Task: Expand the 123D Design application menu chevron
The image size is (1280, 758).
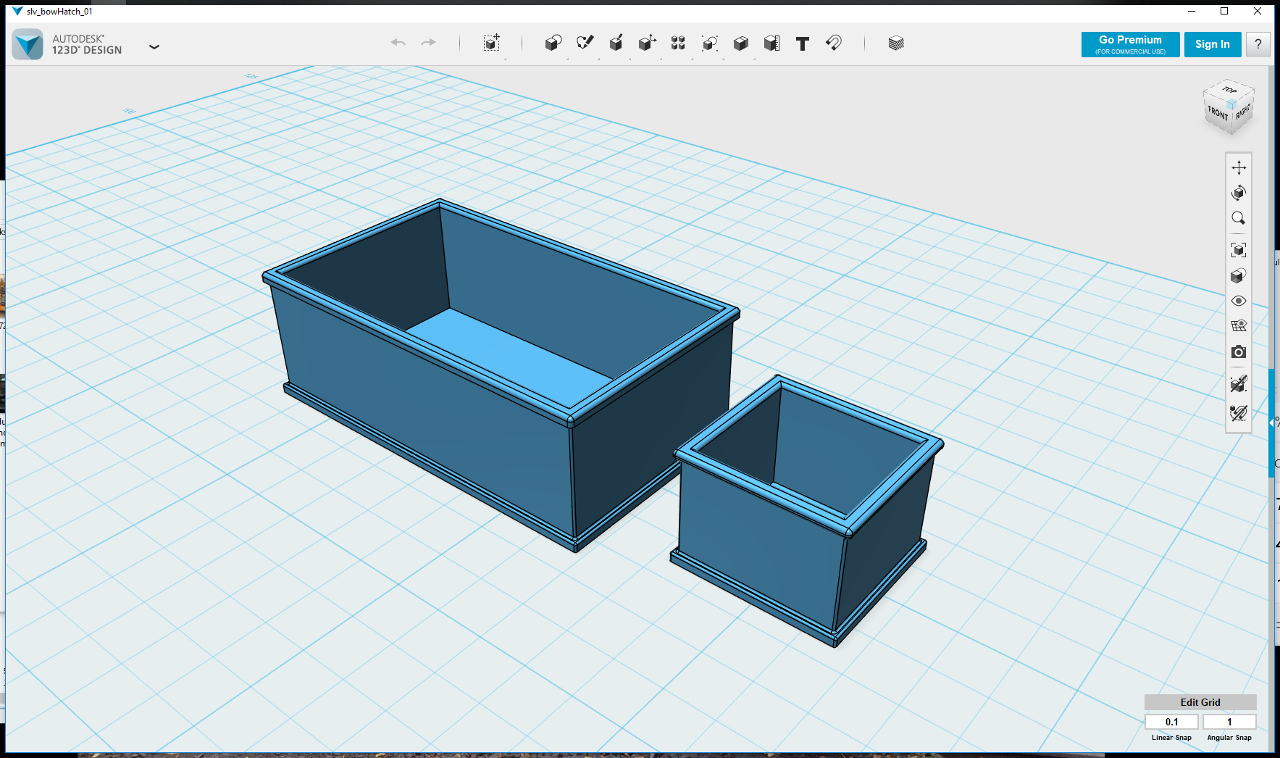Action: (x=154, y=46)
